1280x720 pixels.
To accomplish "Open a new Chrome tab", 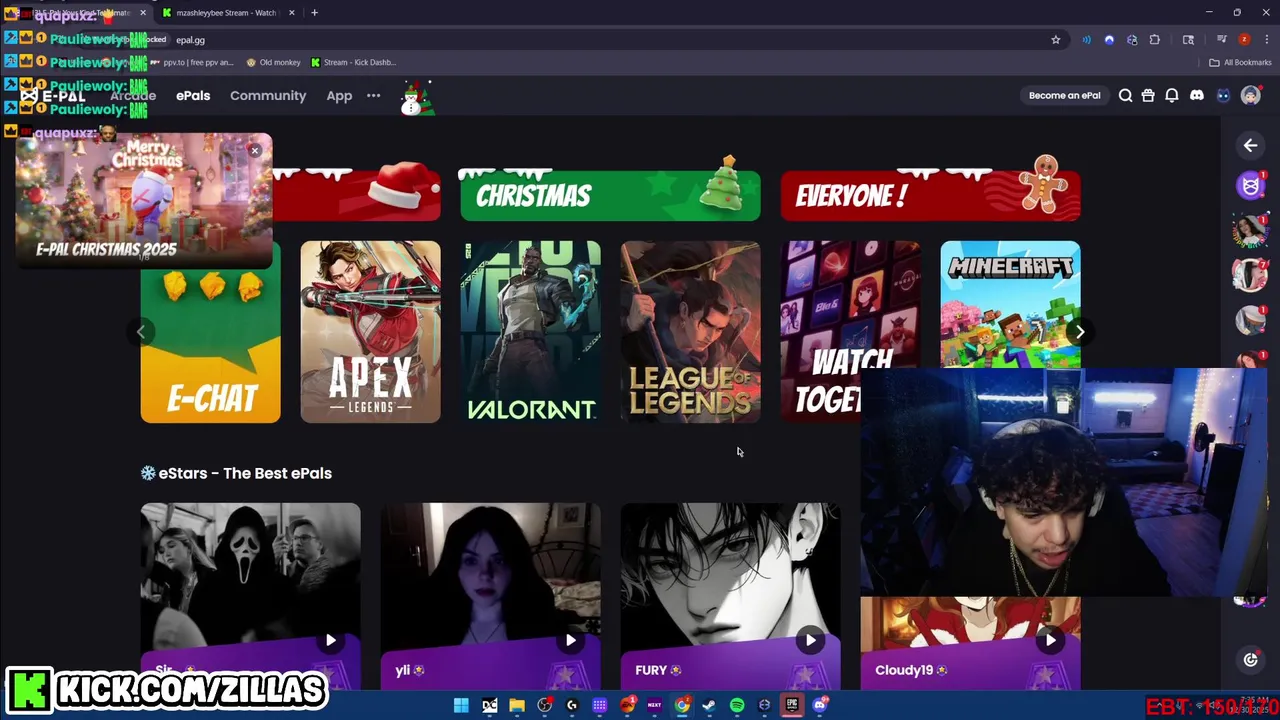I will (x=314, y=13).
